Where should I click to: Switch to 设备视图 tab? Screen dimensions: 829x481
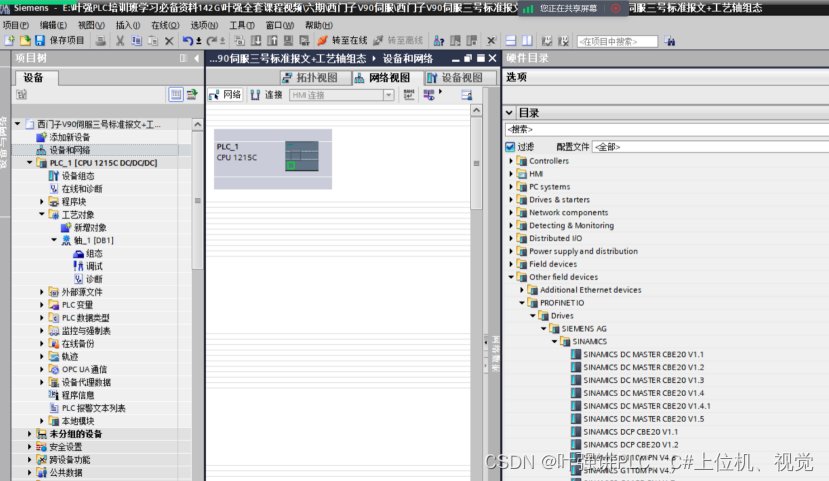click(x=461, y=78)
